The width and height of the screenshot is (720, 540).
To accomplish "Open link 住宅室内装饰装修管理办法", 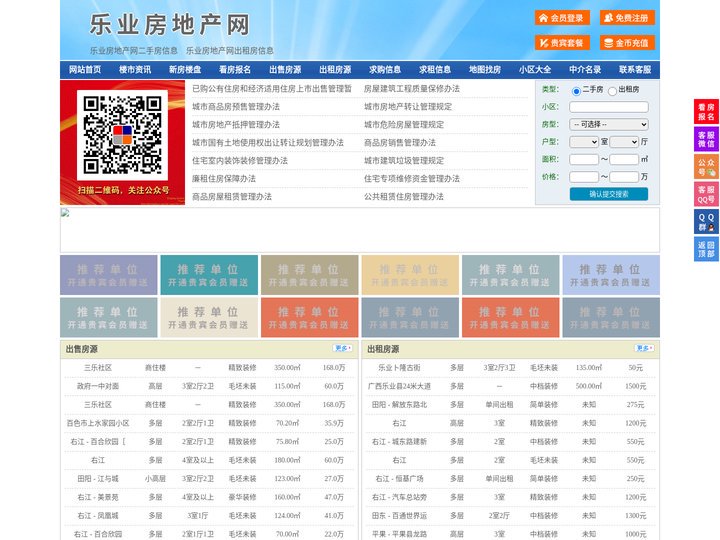I will point(240,161).
